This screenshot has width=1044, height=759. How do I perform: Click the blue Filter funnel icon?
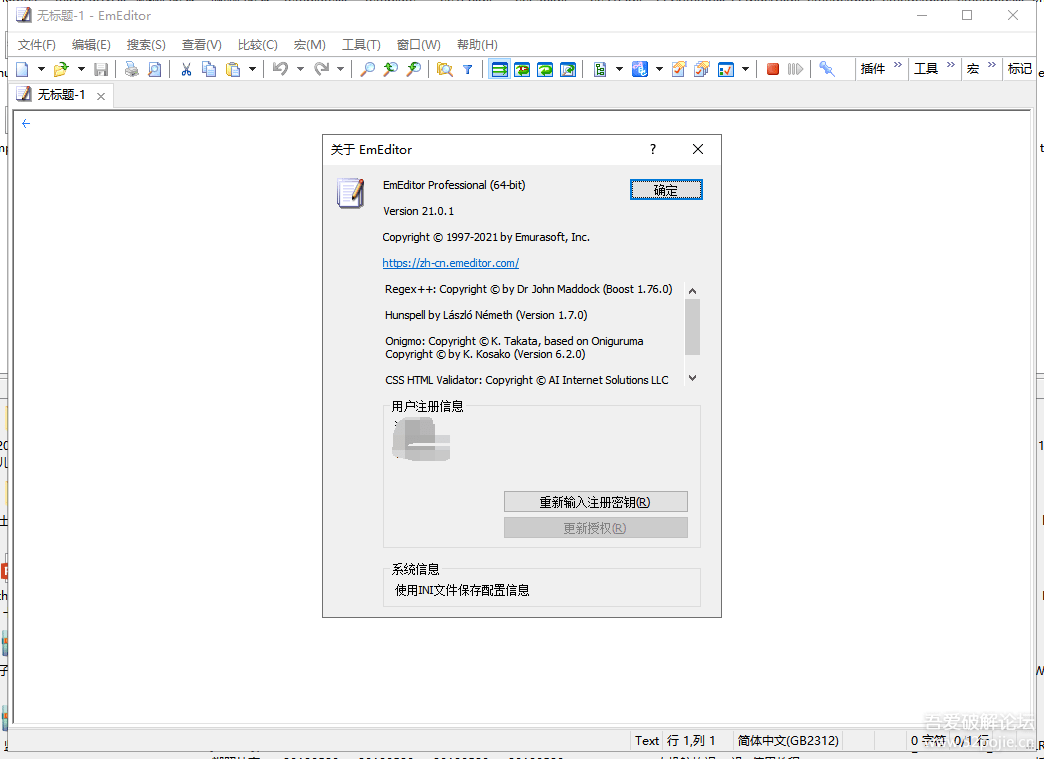point(467,69)
